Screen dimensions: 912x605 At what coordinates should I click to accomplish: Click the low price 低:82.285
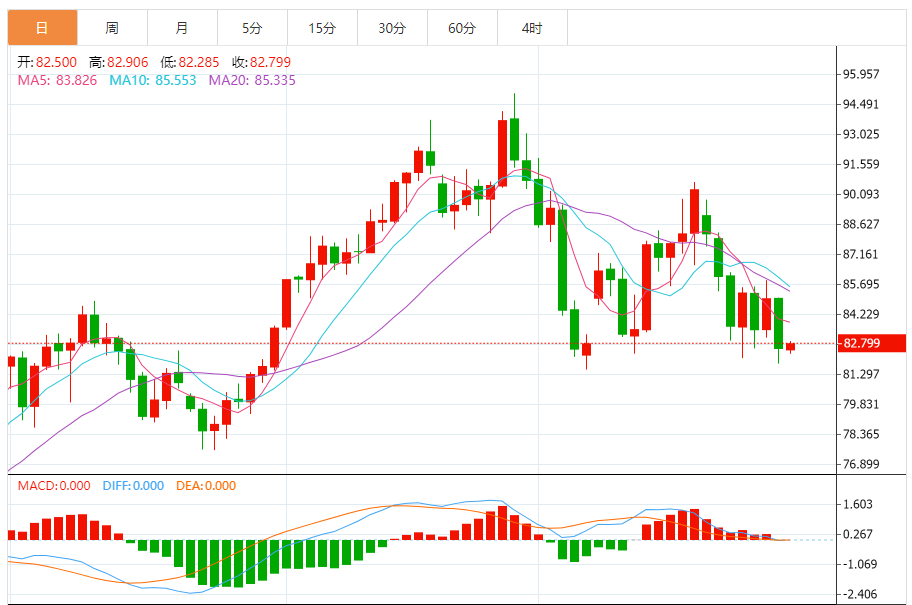coord(190,62)
